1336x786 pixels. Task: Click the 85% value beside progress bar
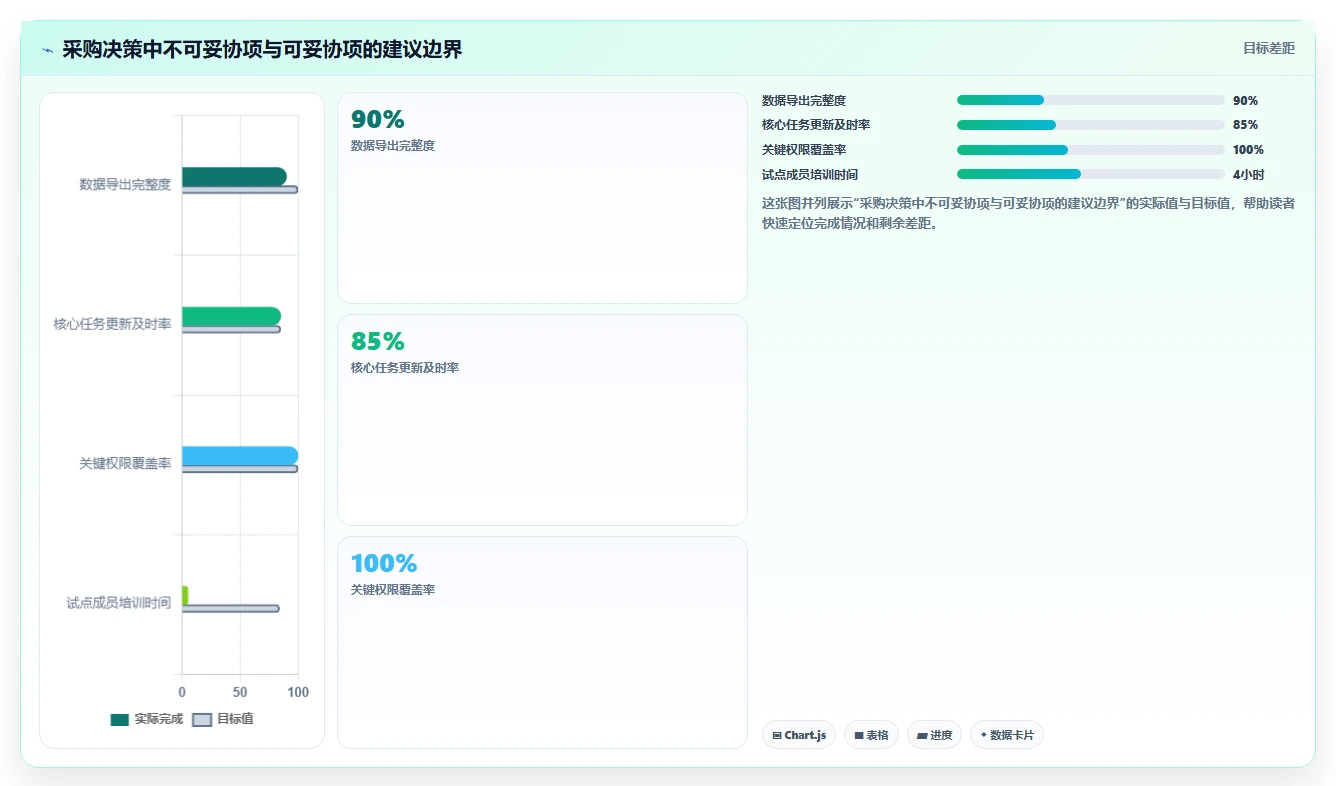[1245, 125]
